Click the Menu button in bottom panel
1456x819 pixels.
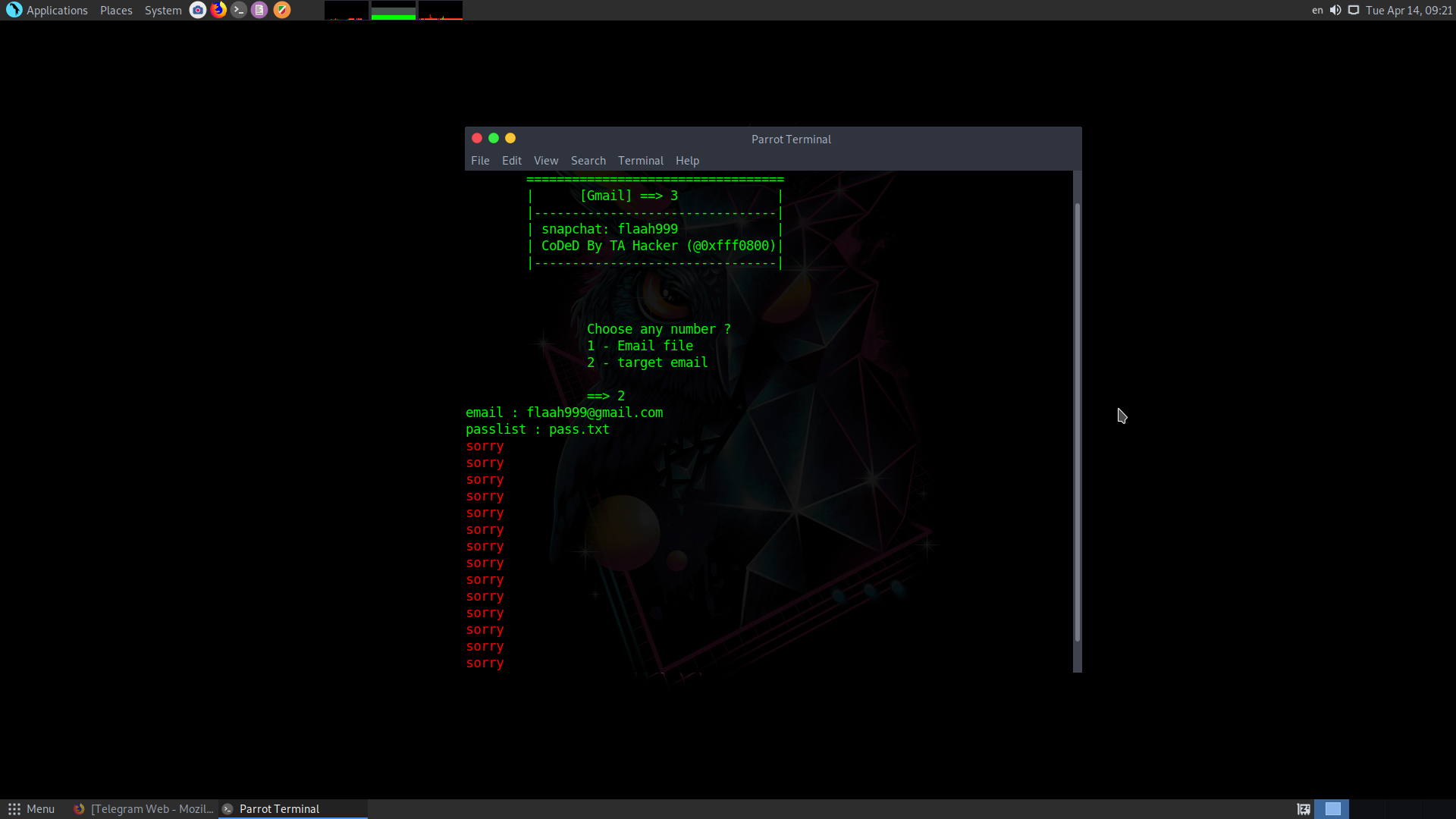click(31, 809)
